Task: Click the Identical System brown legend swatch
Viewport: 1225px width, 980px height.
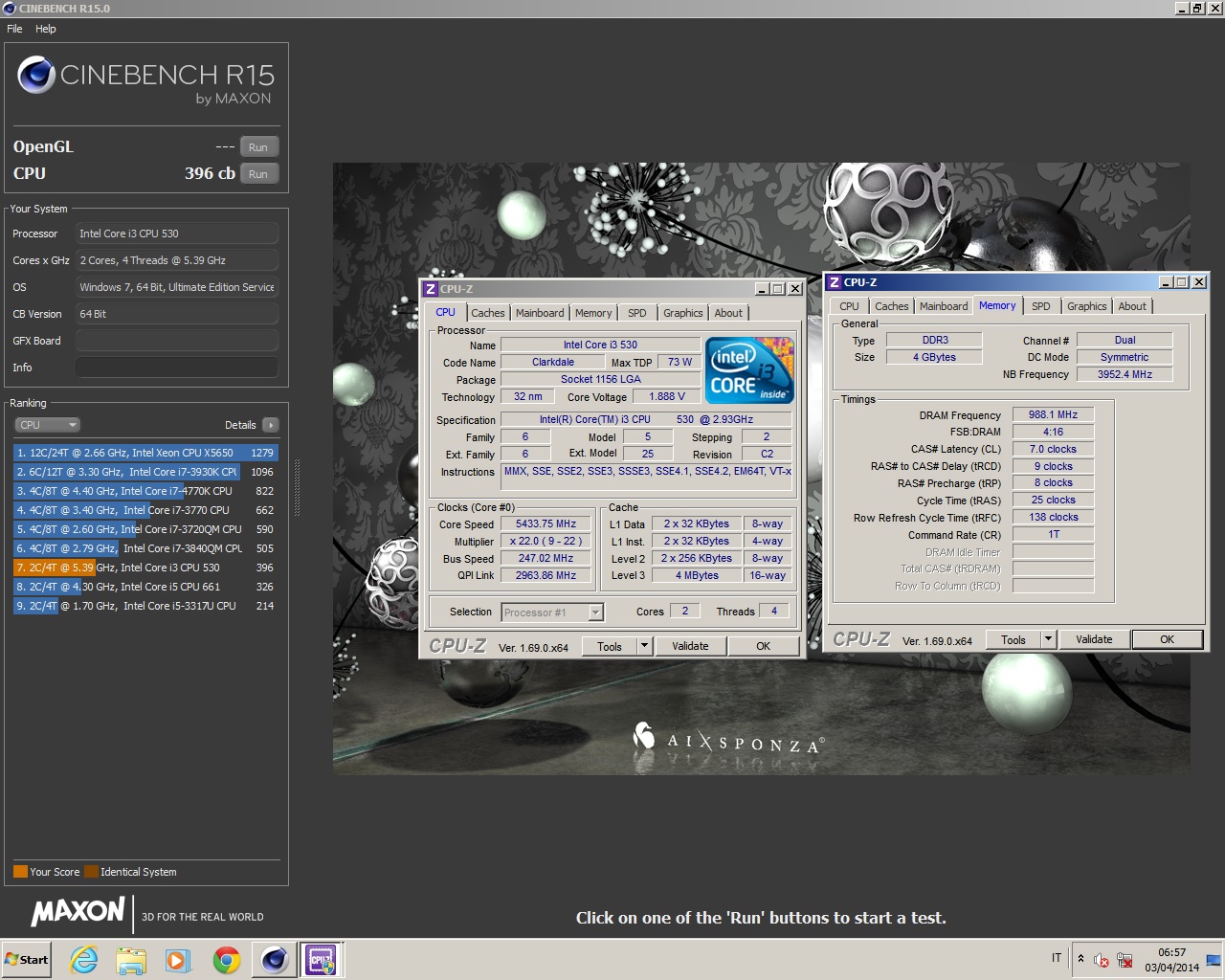Action: tap(91, 872)
